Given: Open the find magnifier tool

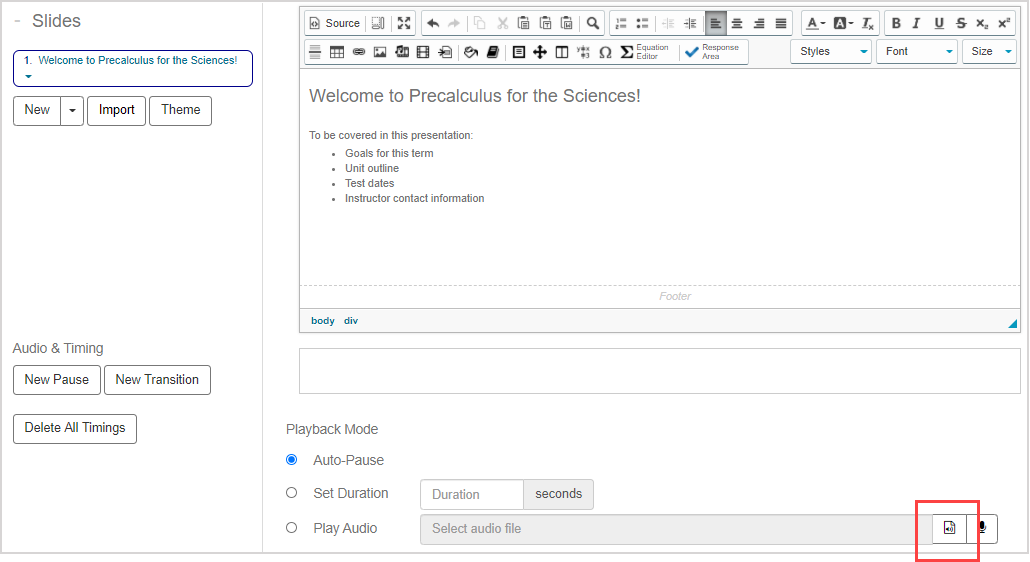Looking at the screenshot, I should pos(593,23).
